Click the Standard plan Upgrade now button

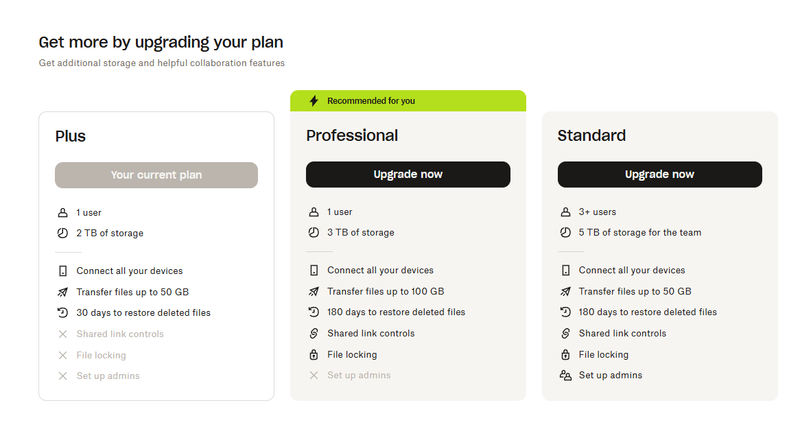click(659, 174)
